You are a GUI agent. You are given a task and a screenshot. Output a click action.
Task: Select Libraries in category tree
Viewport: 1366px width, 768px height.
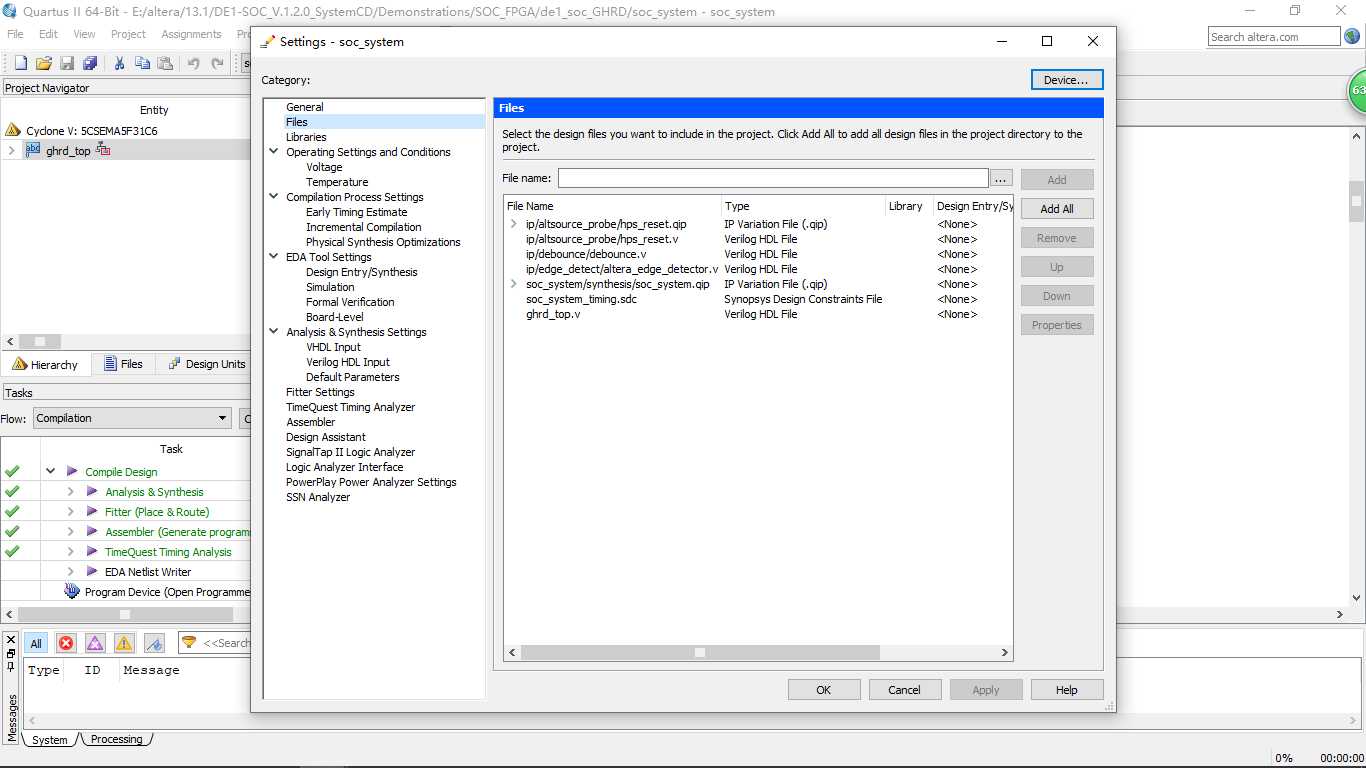click(x=306, y=137)
